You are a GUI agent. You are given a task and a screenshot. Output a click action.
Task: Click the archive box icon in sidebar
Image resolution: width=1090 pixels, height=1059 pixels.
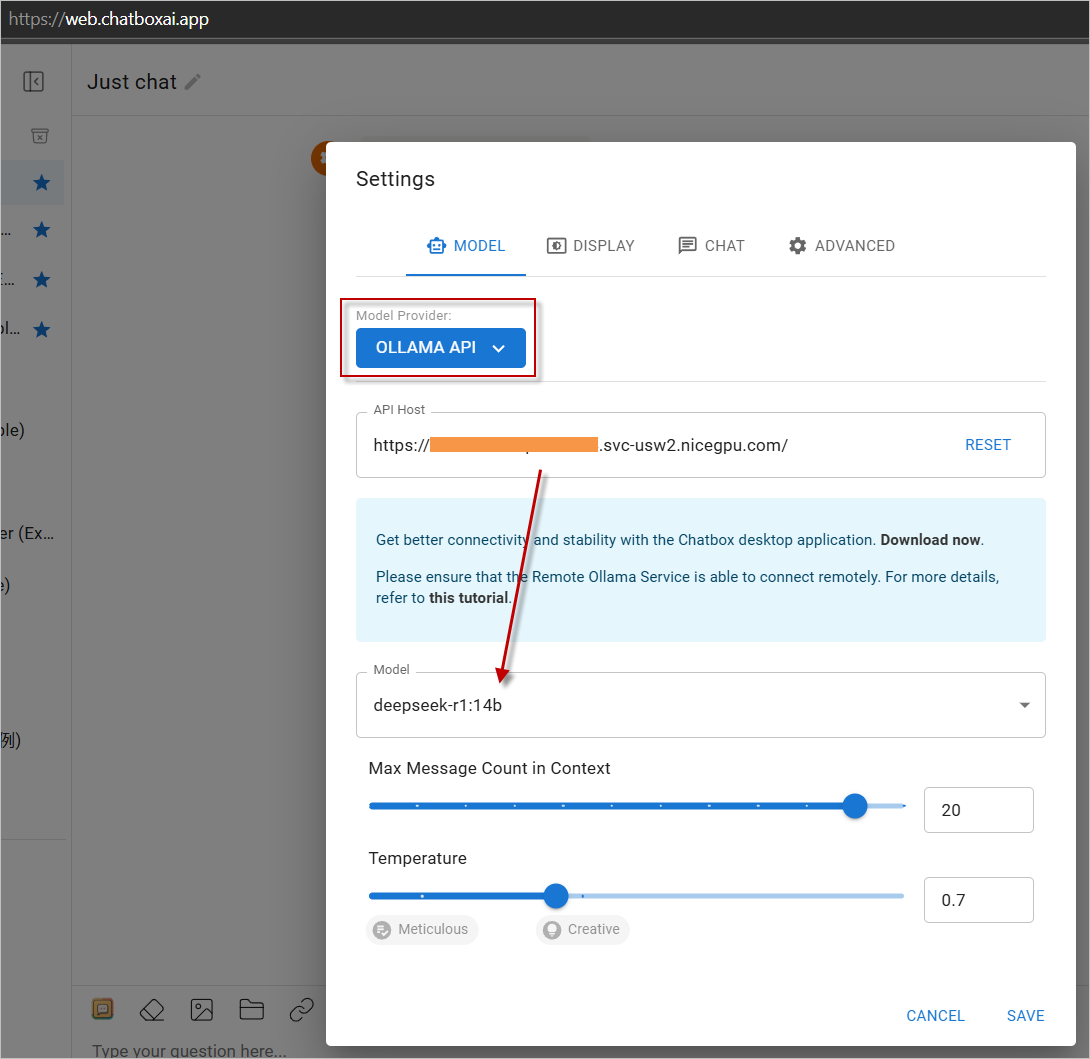[39, 136]
